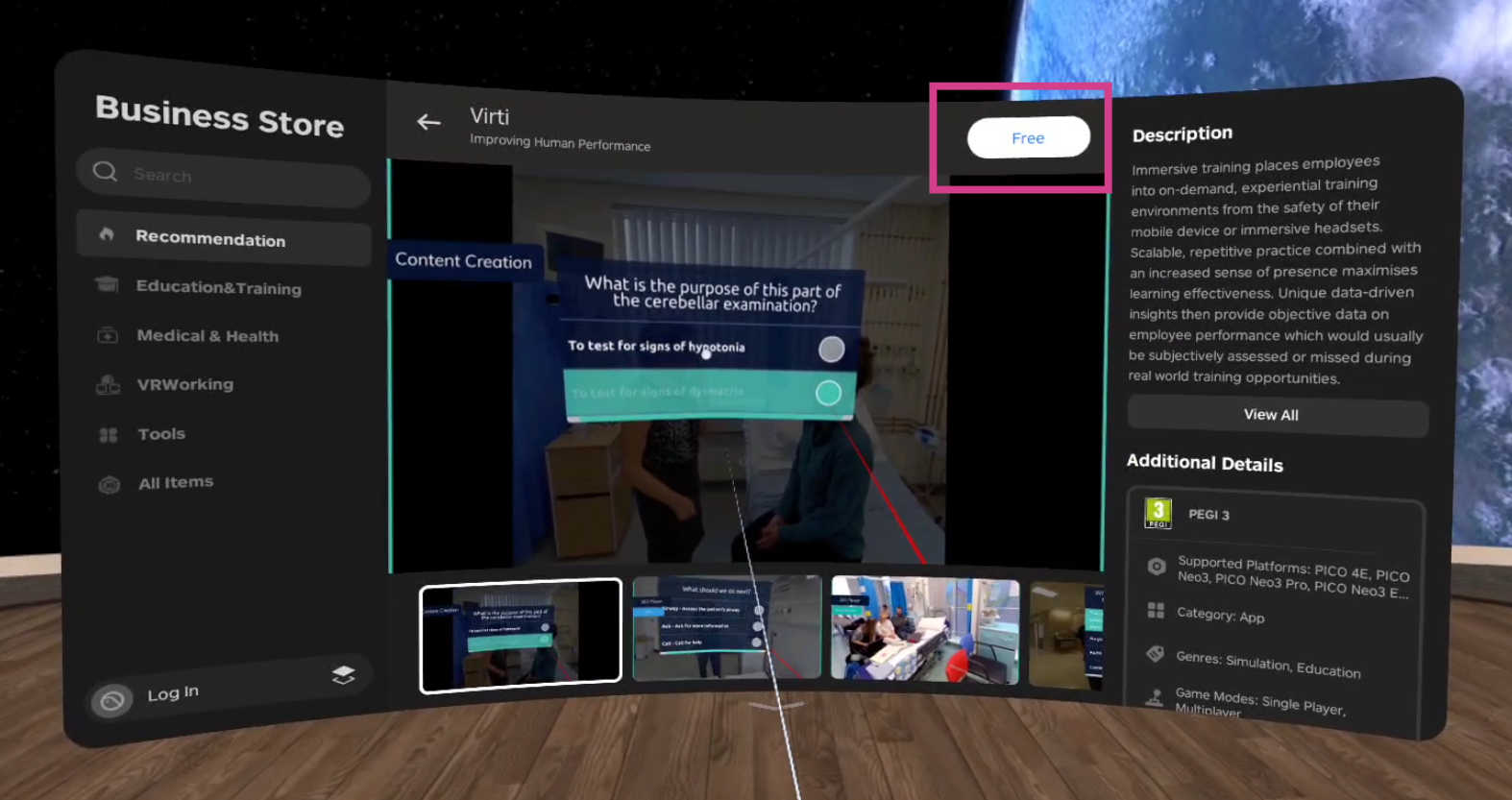The height and width of the screenshot is (800, 1512).
Task: Click the layers icon beside Log In
Action: [343, 674]
